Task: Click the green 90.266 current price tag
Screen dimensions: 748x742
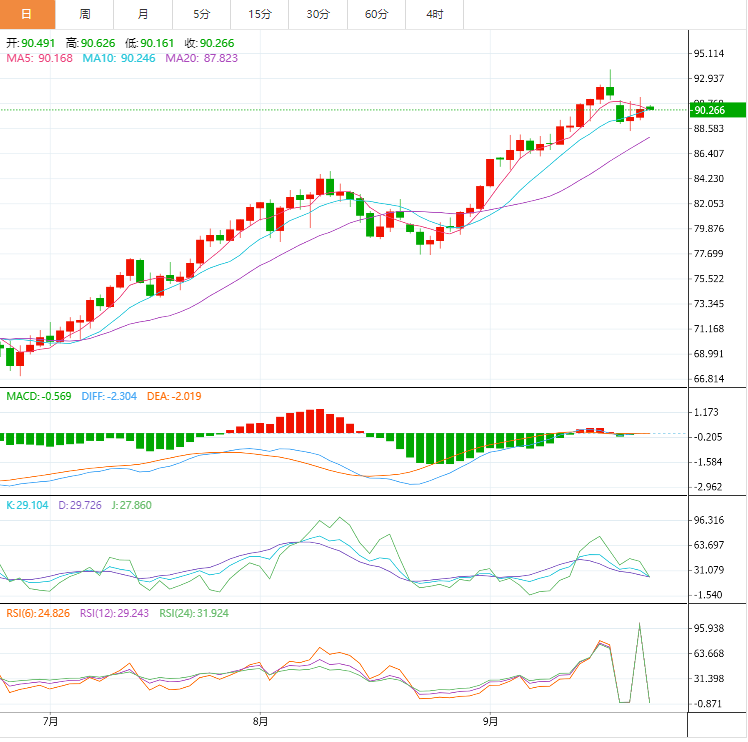Action: tap(717, 110)
